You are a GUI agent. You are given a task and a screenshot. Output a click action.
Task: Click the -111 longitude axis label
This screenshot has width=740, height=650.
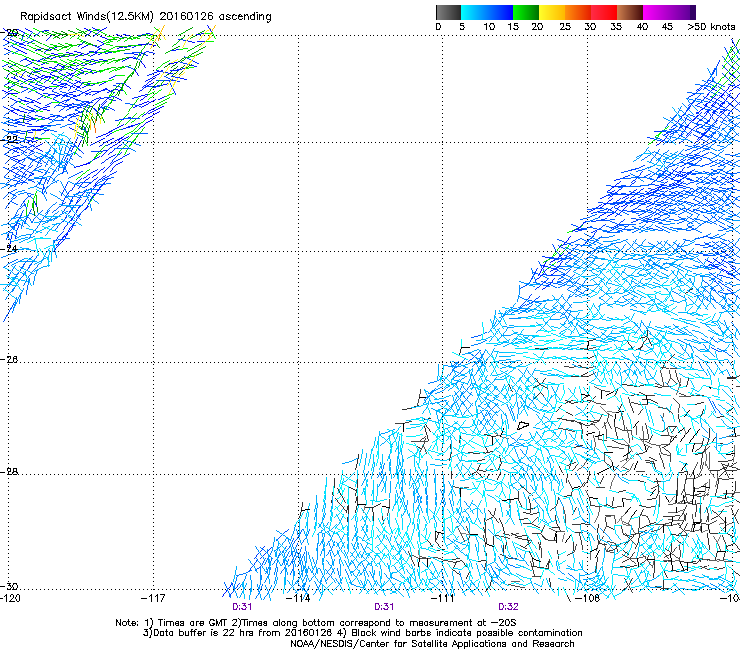(x=442, y=598)
